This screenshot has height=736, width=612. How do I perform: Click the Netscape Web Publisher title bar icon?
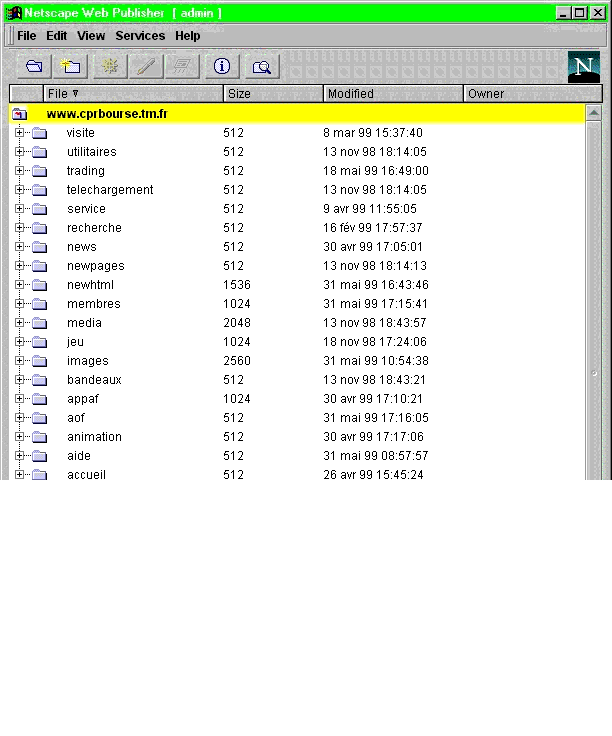[x=14, y=13]
